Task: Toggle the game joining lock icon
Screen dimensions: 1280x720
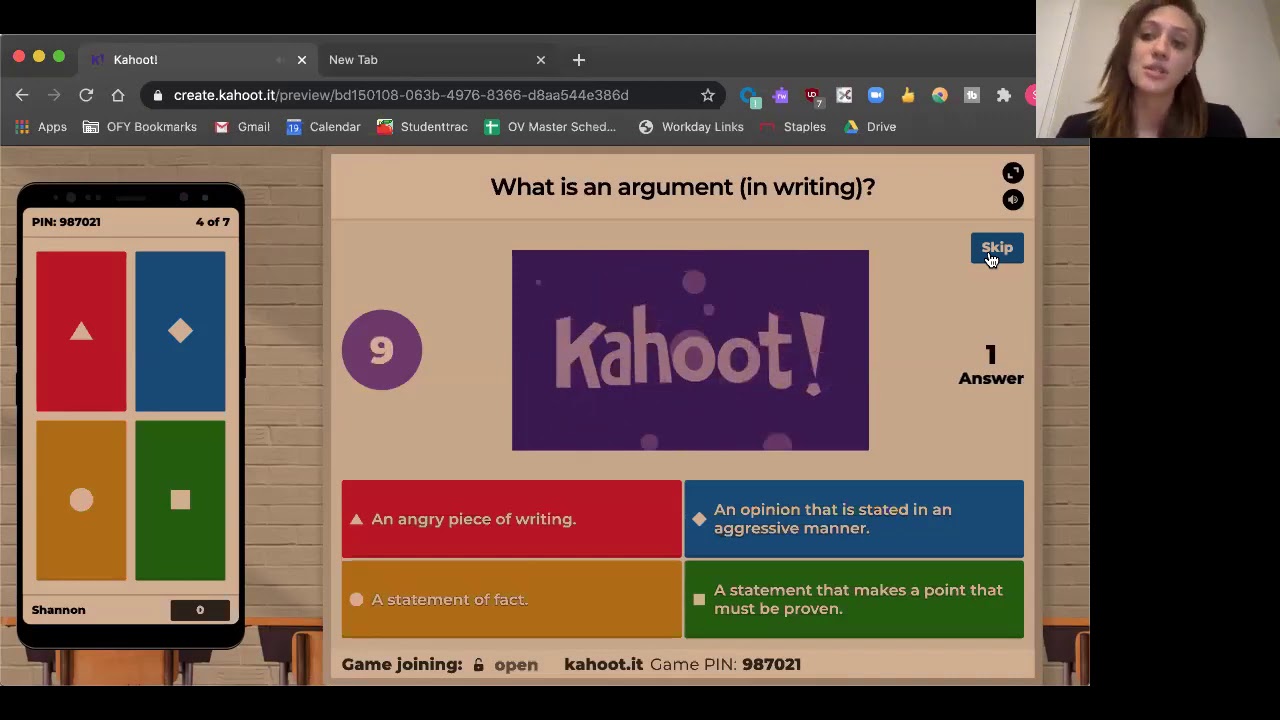Action: 479,665
